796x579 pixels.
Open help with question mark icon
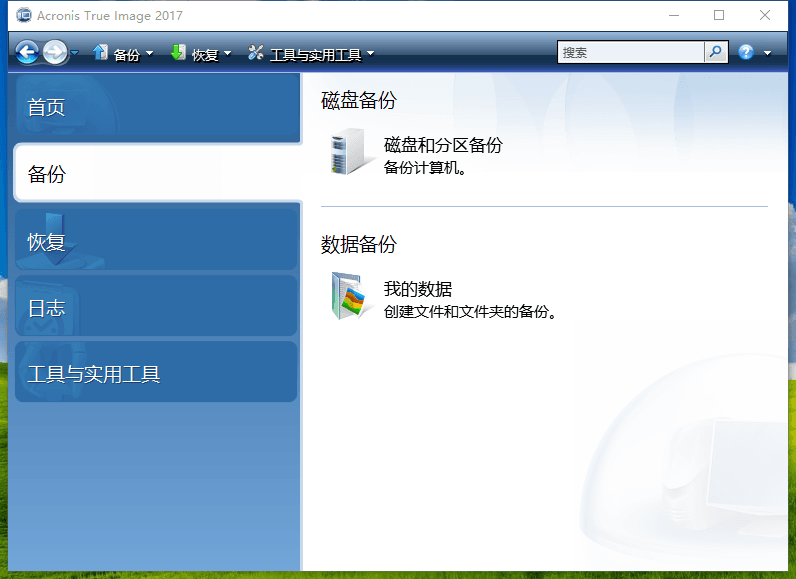point(746,52)
